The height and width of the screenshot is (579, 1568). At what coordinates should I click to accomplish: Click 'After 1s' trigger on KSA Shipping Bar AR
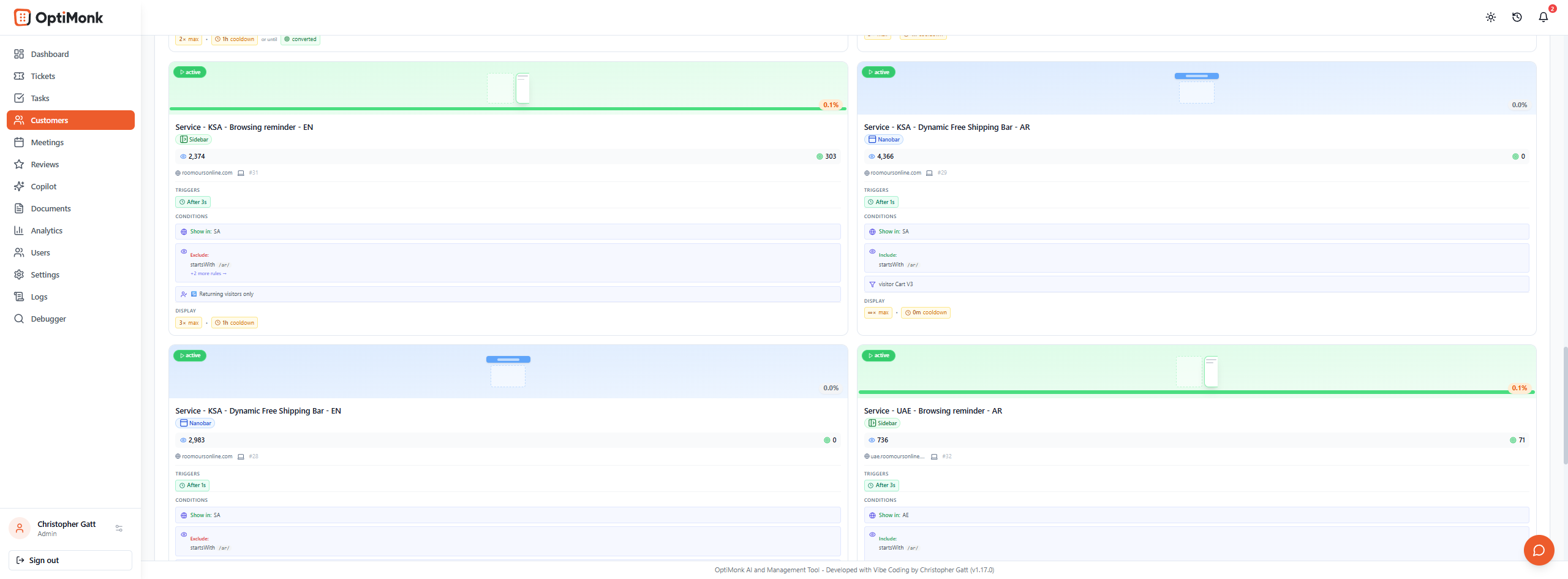pyautogui.click(x=881, y=202)
